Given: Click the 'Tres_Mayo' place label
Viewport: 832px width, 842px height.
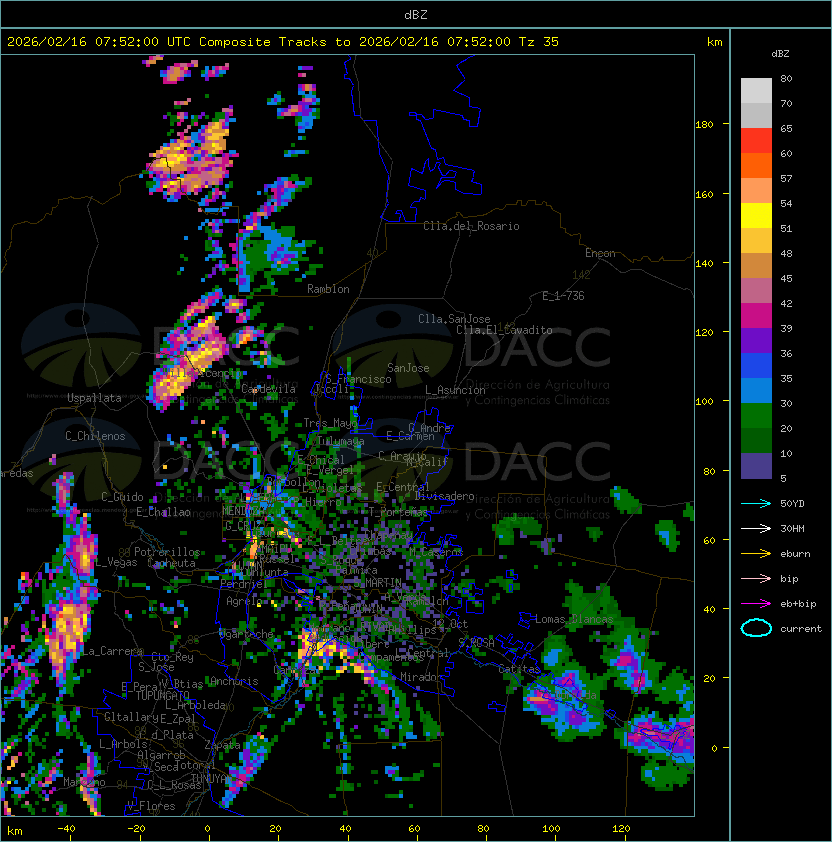Looking at the screenshot, I should (x=330, y=423).
